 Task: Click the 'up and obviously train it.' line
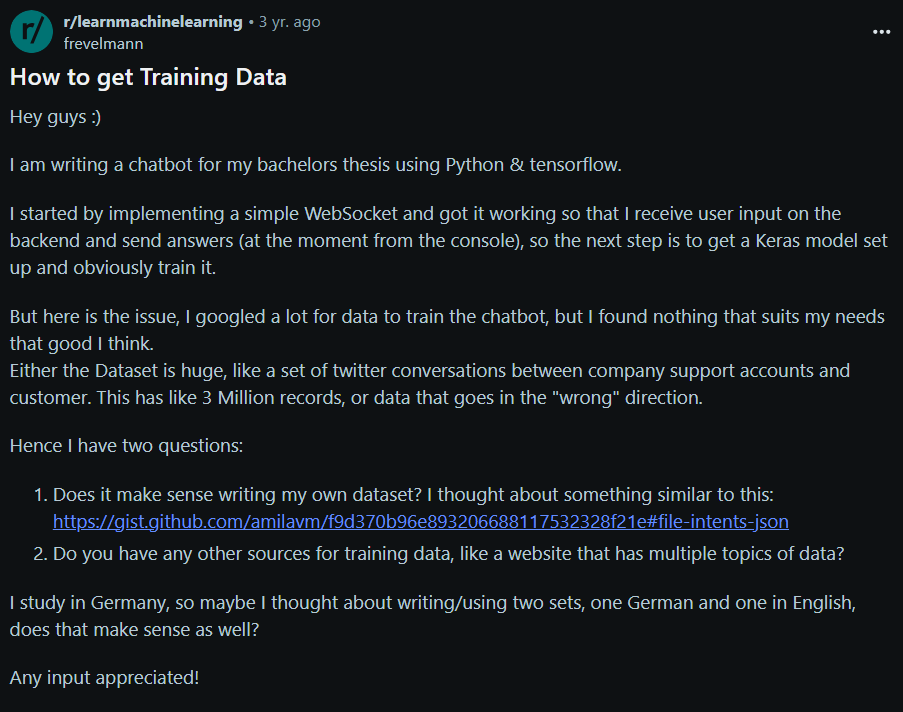point(113,268)
